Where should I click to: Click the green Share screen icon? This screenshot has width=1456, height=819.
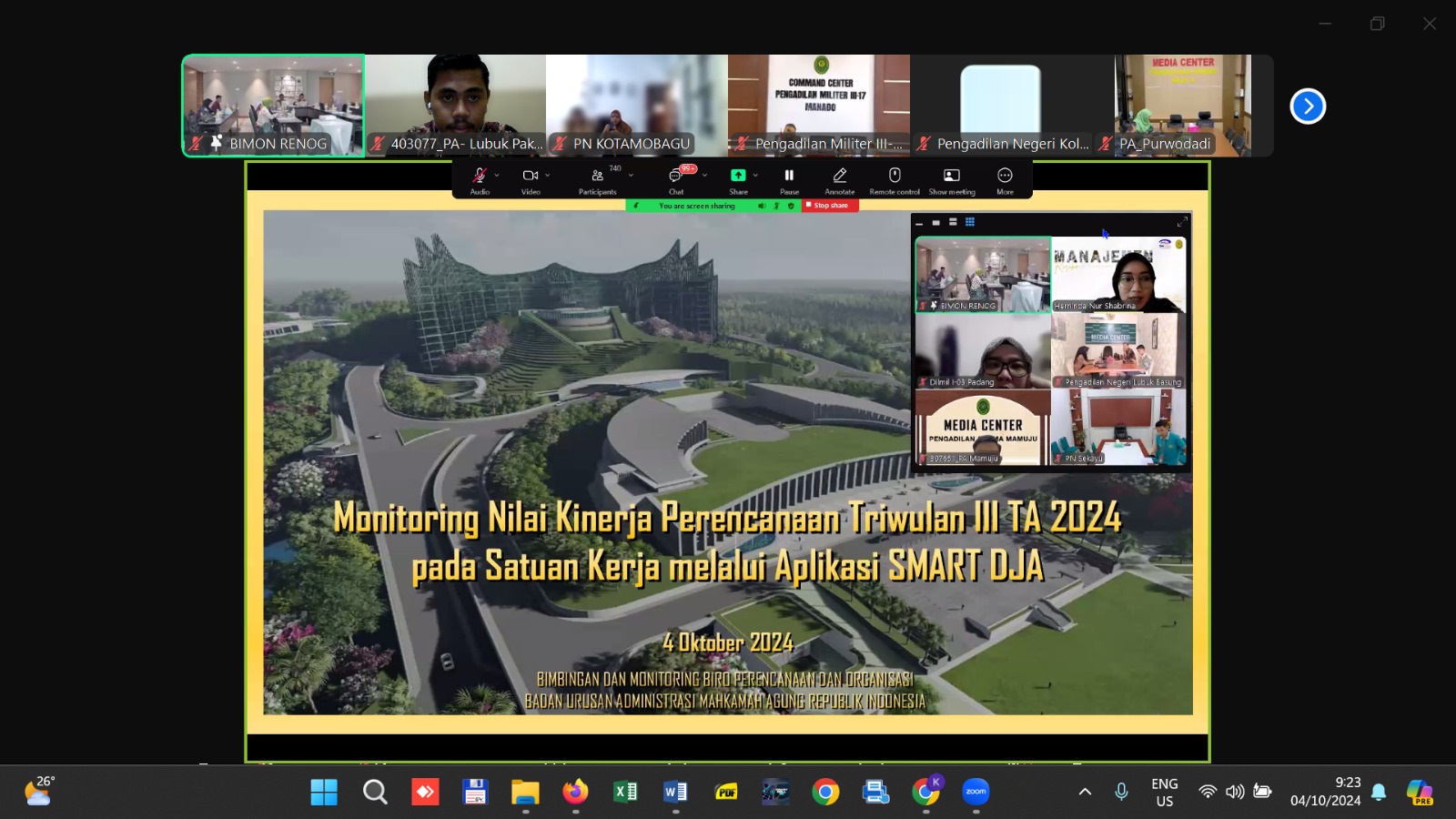tap(738, 176)
